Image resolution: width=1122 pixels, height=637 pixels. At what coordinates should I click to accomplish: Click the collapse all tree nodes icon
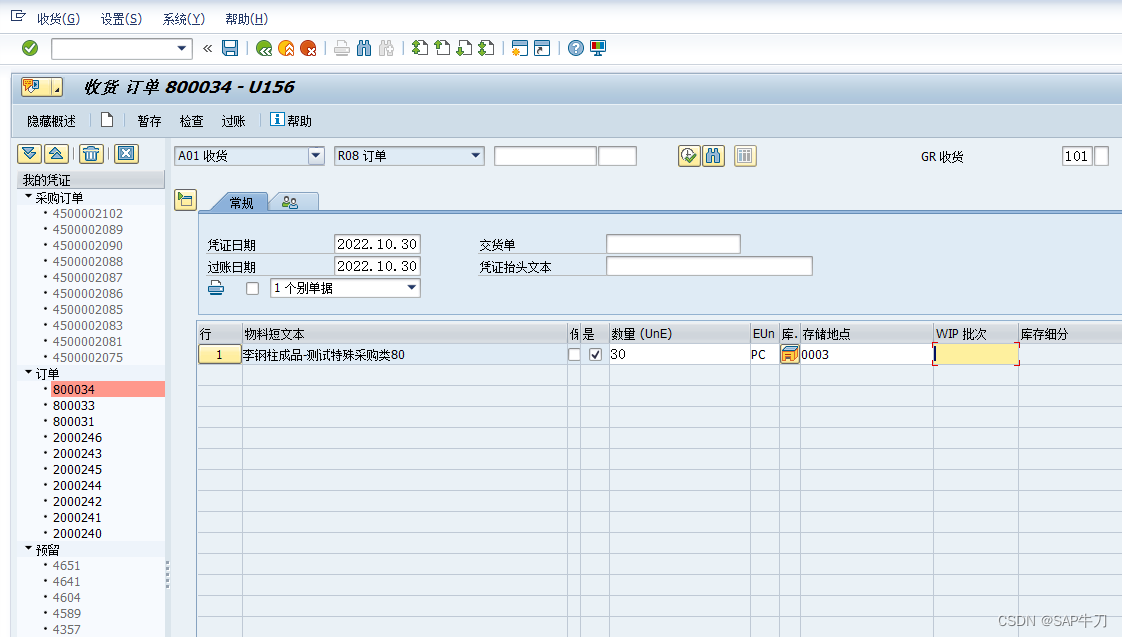57,153
